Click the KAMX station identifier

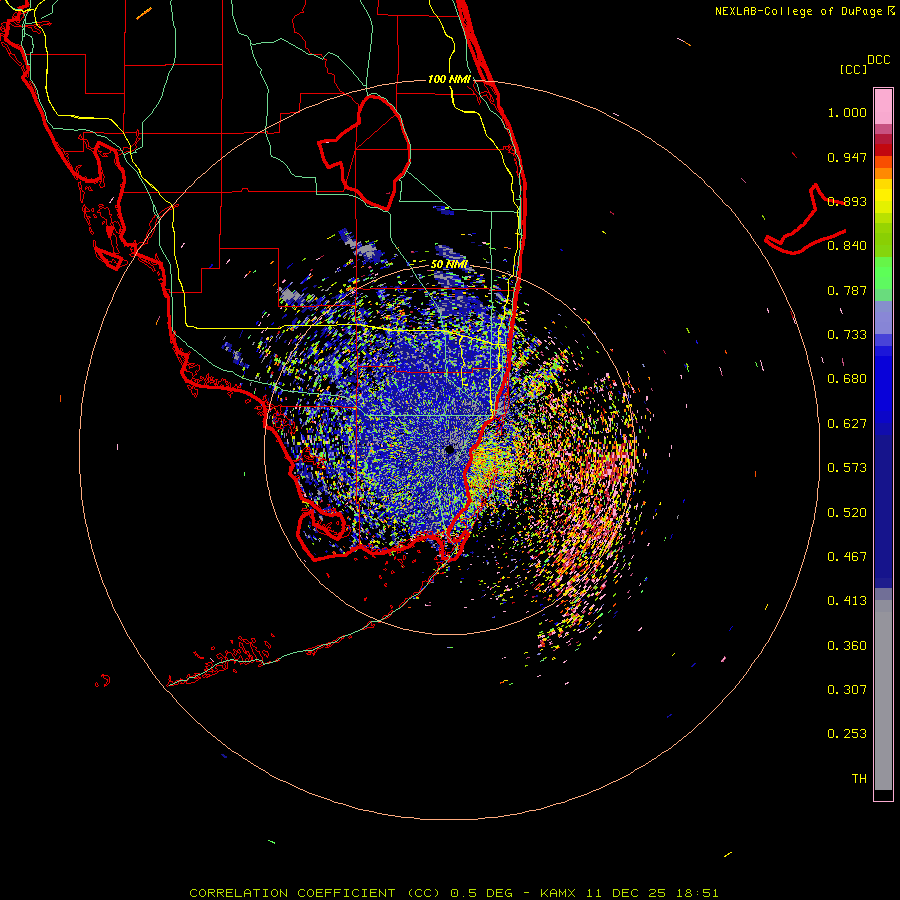(557, 893)
